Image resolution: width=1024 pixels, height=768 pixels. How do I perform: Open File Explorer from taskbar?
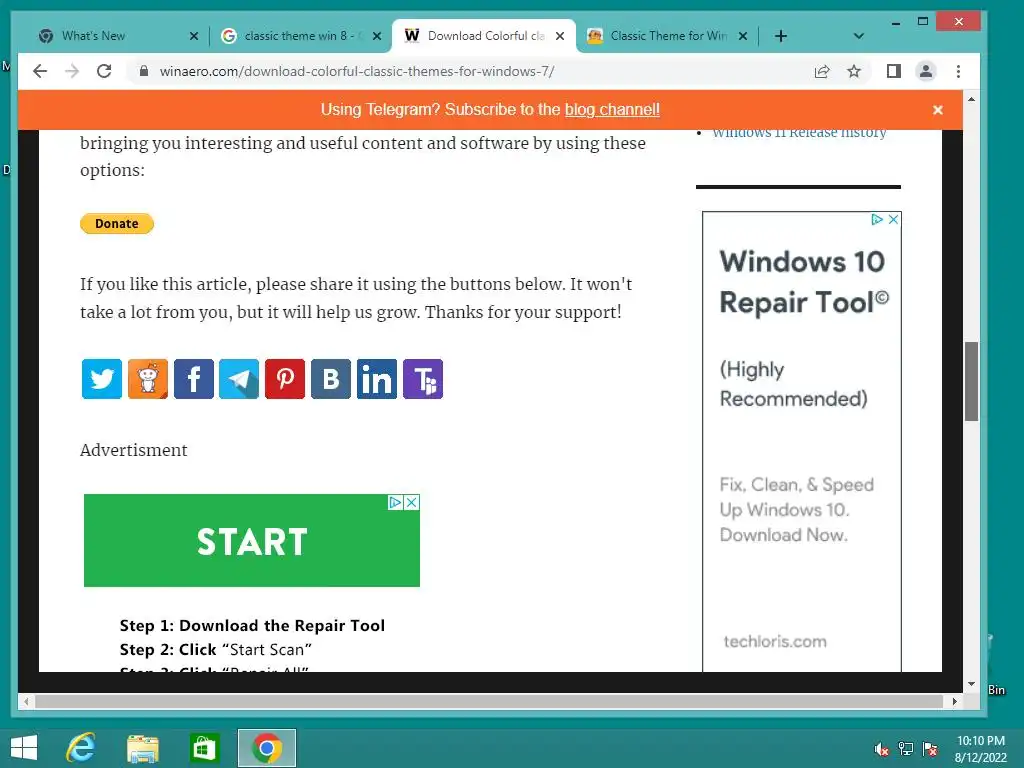[142, 748]
